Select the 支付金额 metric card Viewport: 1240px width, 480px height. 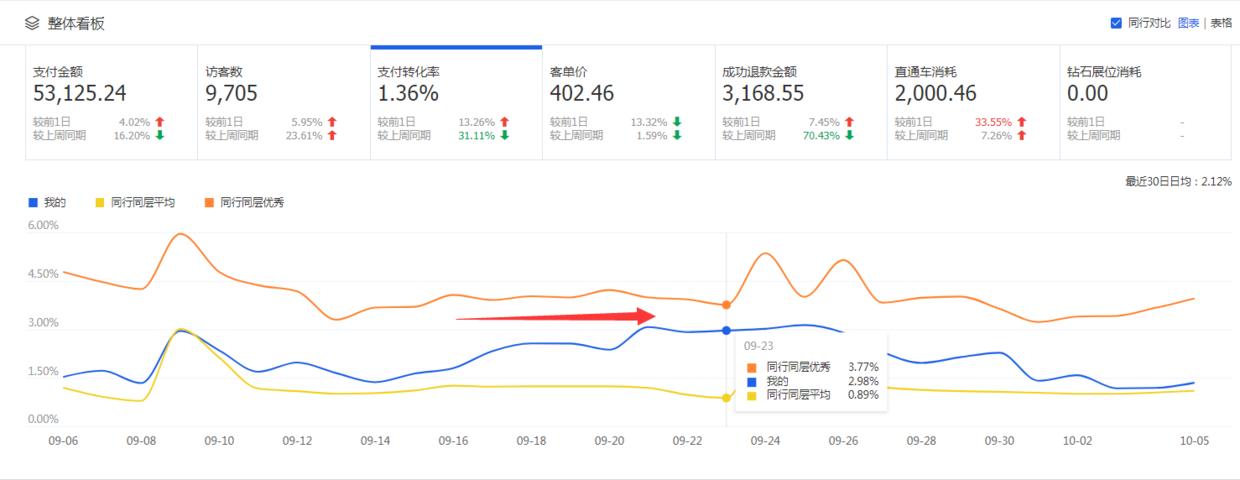[x=112, y=103]
